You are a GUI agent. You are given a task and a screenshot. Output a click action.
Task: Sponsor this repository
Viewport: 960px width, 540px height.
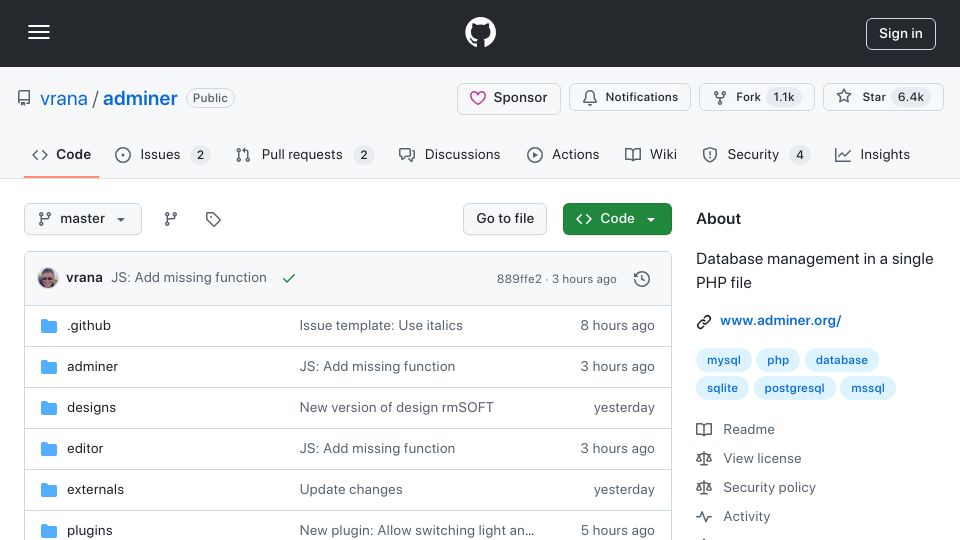coord(509,98)
